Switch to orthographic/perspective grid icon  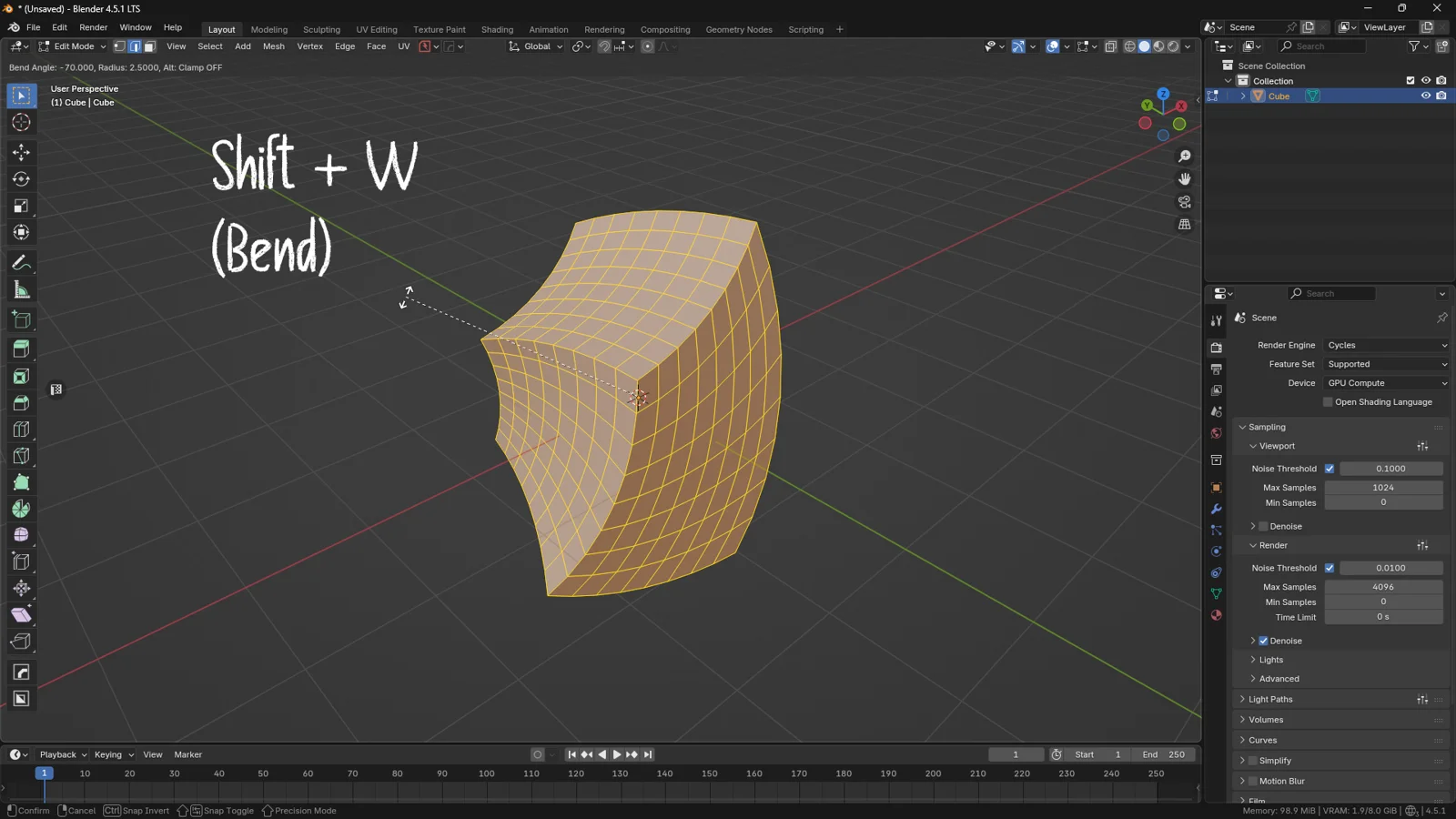coord(1184,225)
